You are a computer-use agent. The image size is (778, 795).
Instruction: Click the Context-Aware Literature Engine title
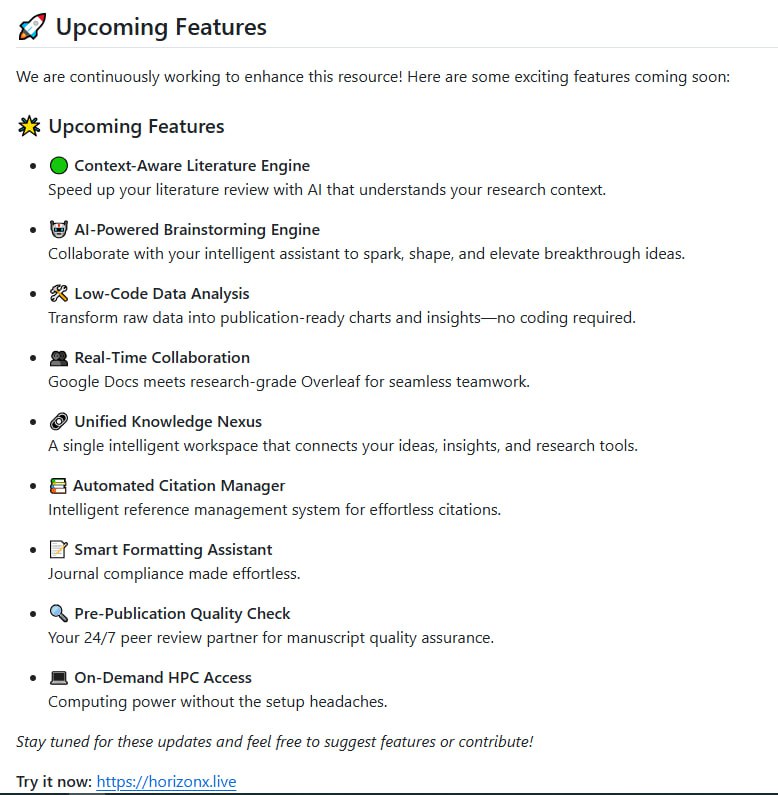coord(192,166)
